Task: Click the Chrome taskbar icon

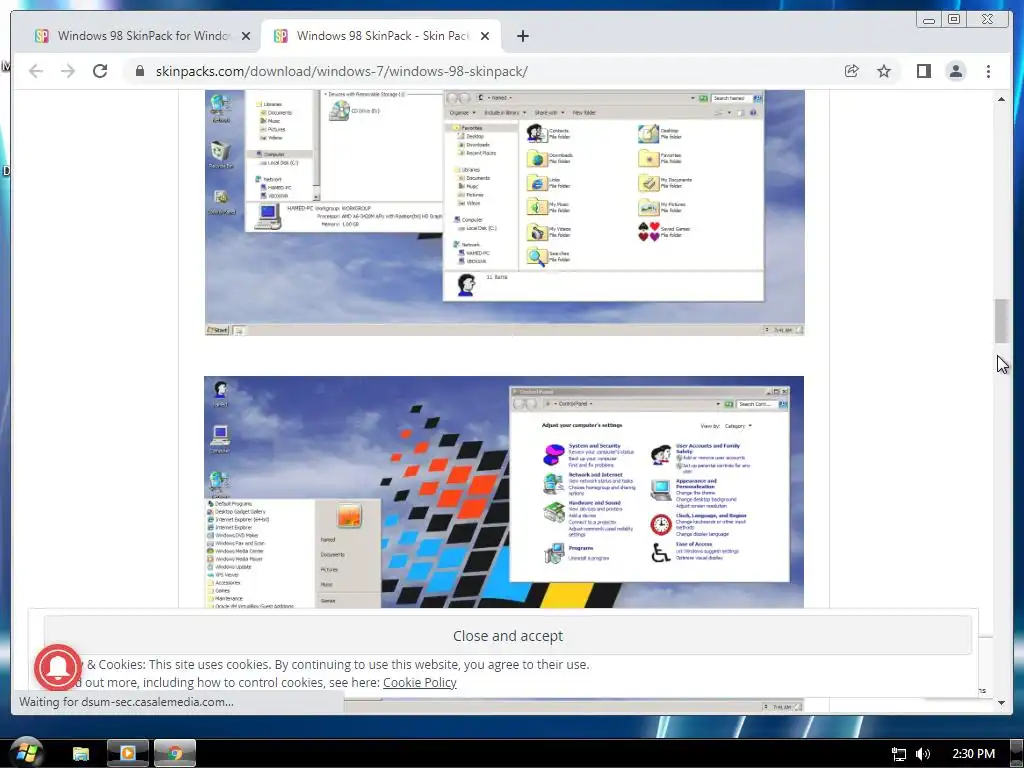Action: pos(174,754)
